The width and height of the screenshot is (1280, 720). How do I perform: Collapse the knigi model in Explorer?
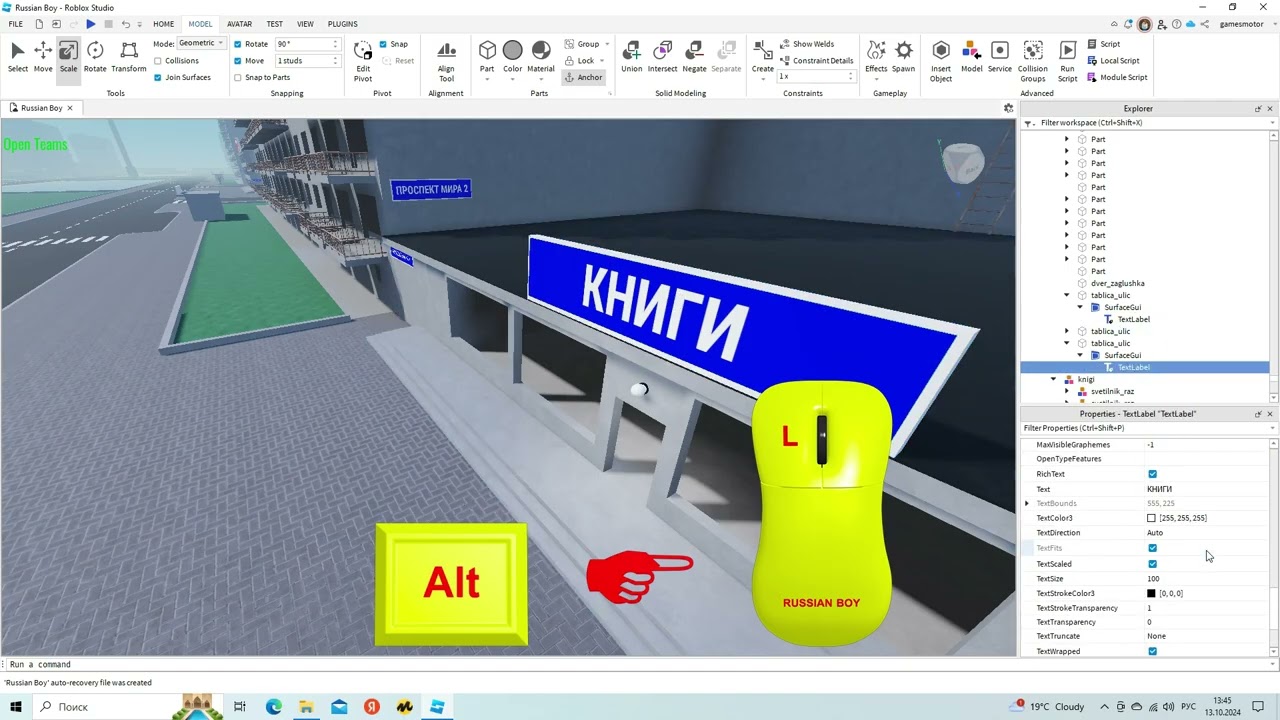pos(1053,379)
